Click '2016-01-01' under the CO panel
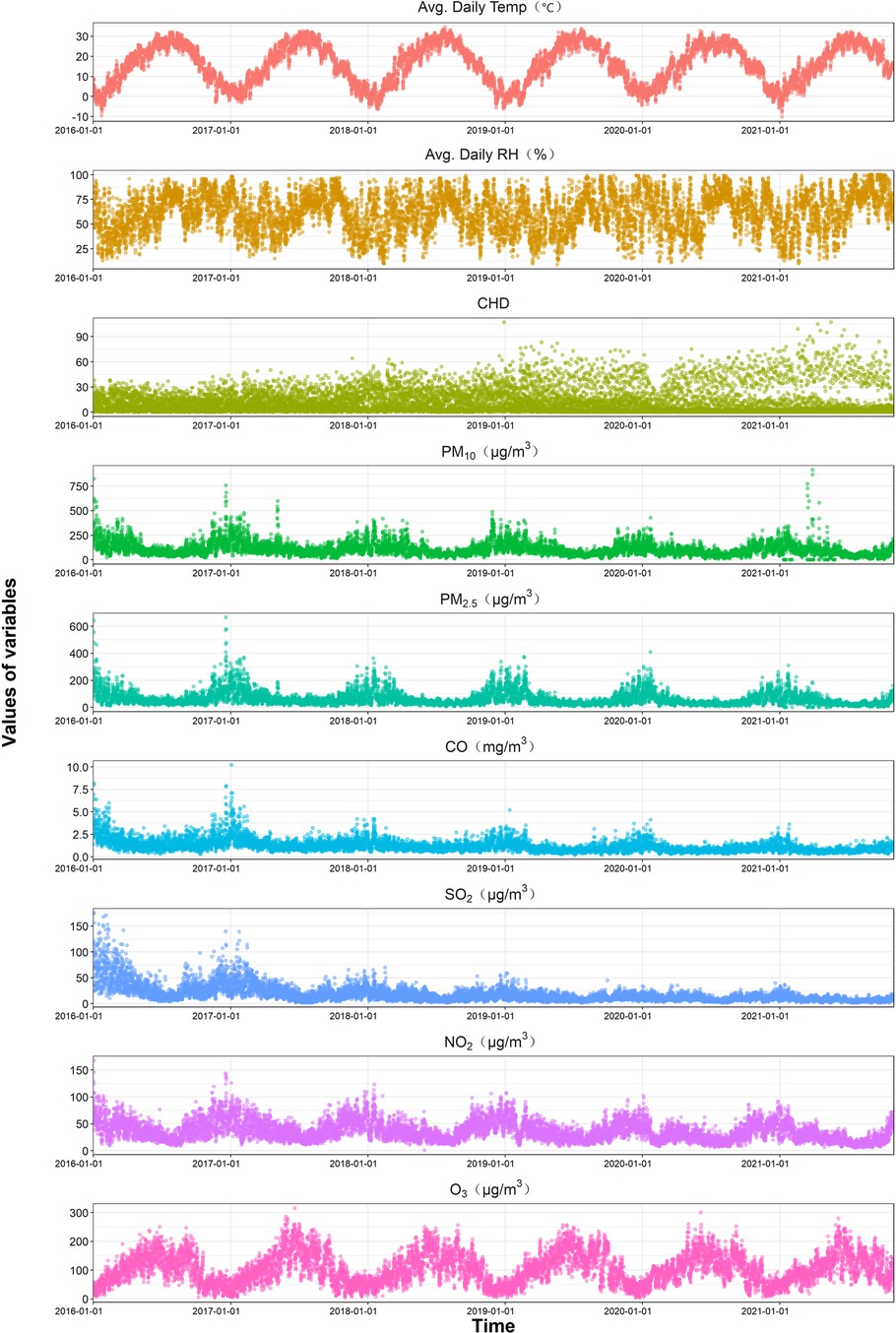Image resolution: width=896 pixels, height=1333 pixels. (x=79, y=868)
